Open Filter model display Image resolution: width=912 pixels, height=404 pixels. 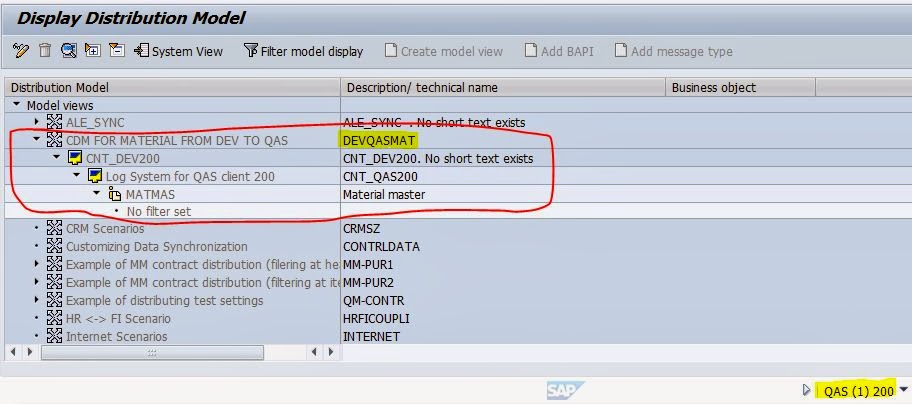click(303, 51)
